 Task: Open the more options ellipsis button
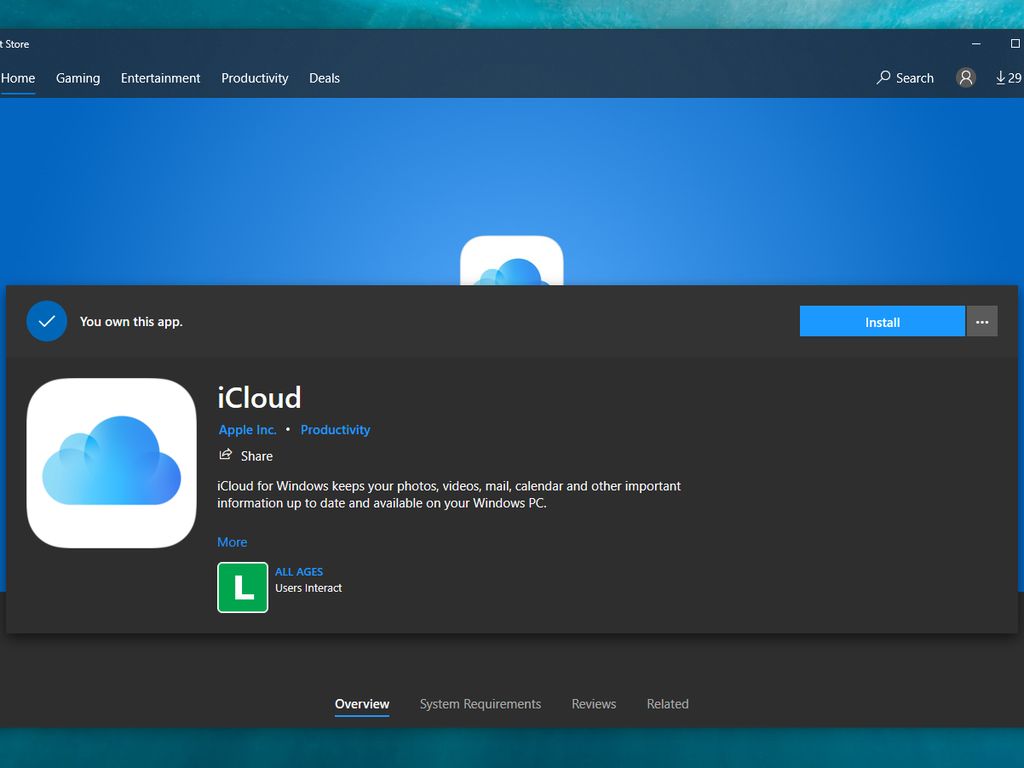(982, 321)
